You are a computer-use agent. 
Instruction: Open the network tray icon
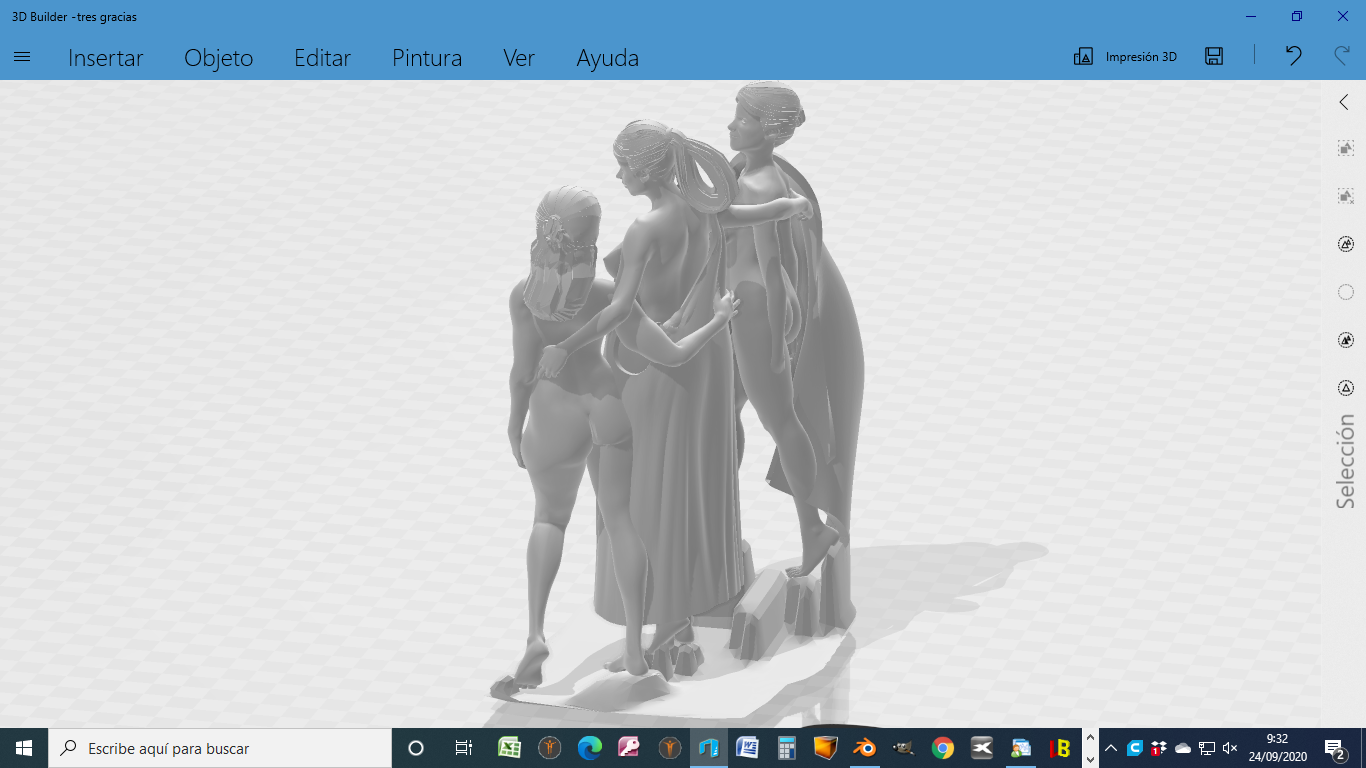[x=1207, y=748]
